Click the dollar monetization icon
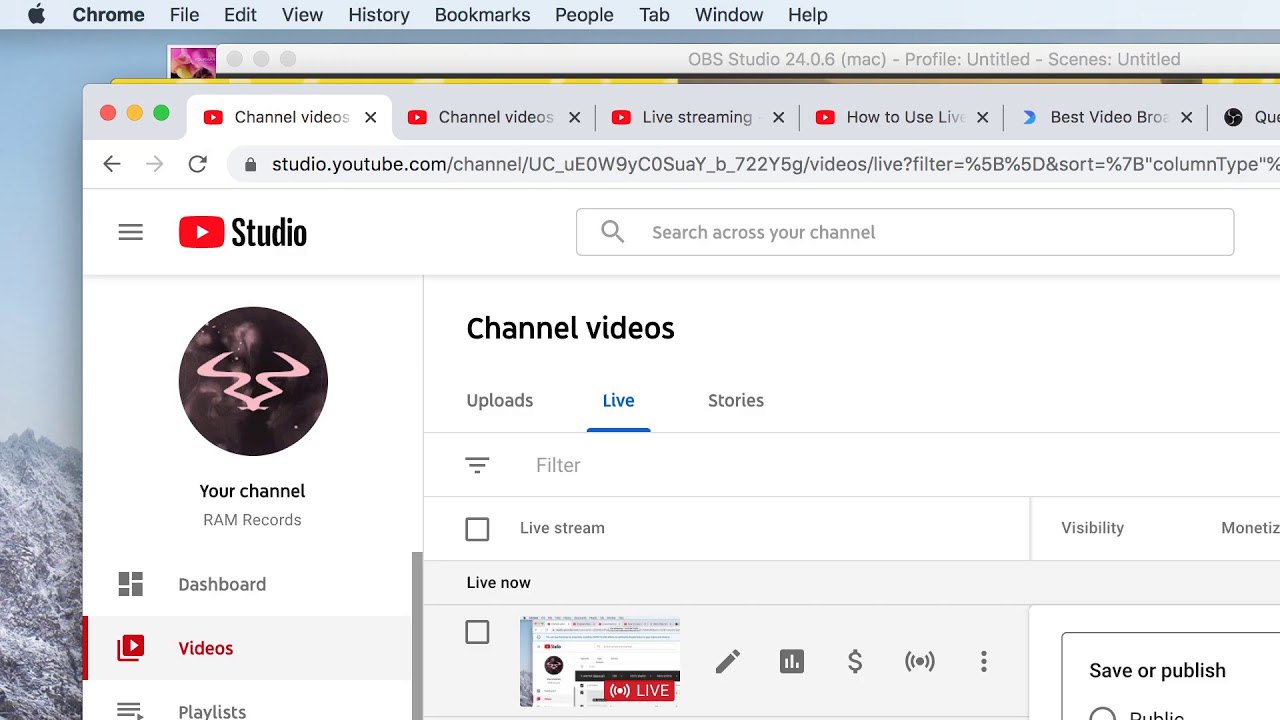Screen dimensions: 1280x720 855,661
